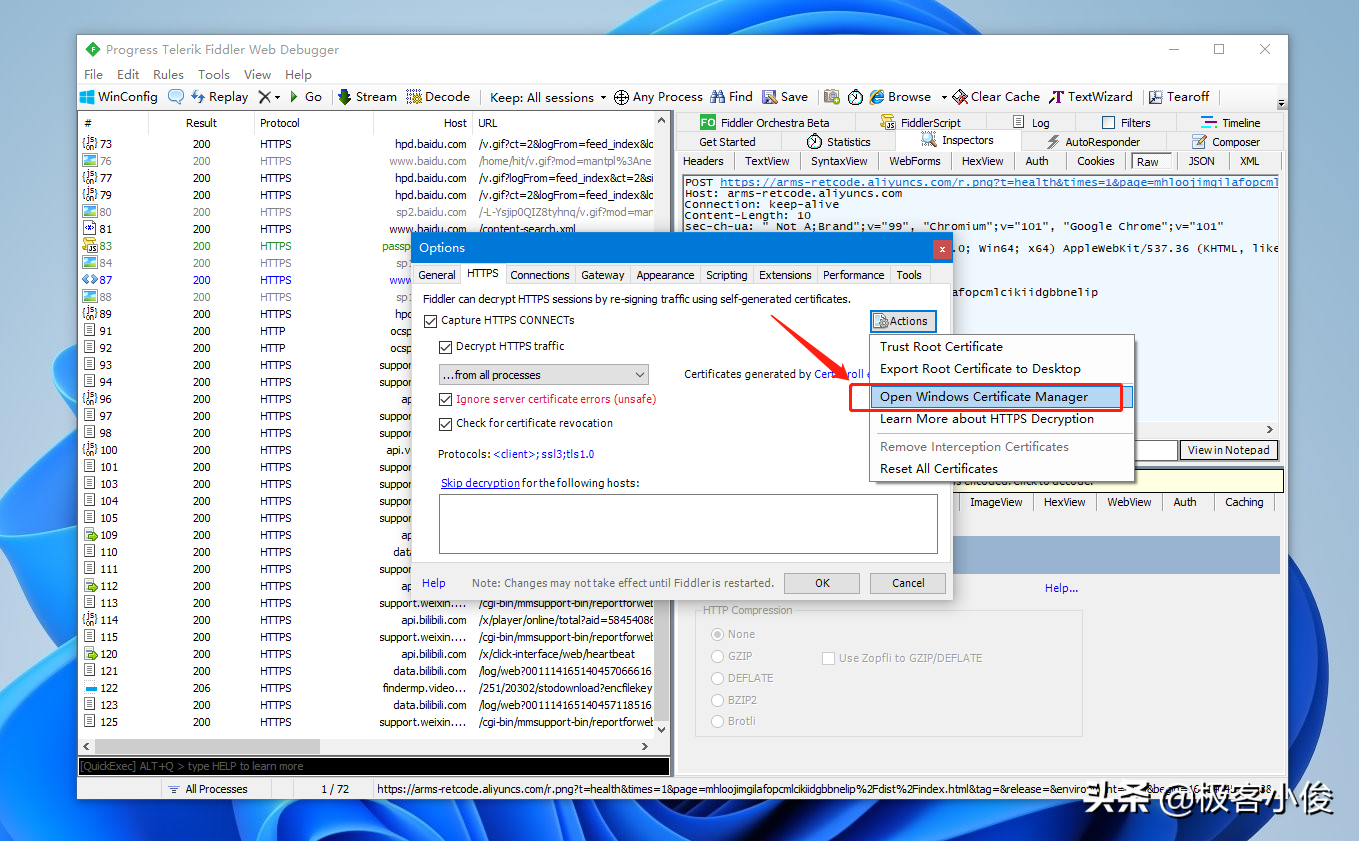Click the Help link in Options dialog
This screenshot has height=841, width=1359.
(x=434, y=583)
